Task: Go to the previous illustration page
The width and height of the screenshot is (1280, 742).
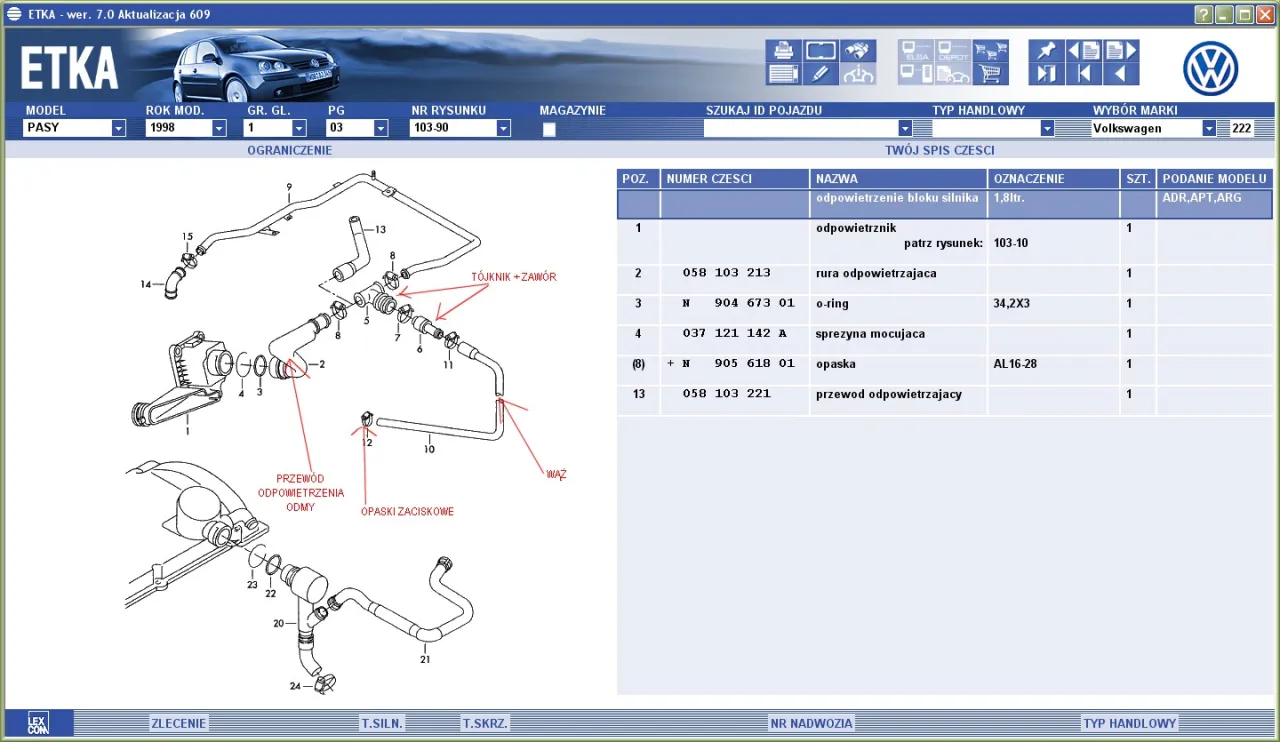Action: coord(1083,51)
